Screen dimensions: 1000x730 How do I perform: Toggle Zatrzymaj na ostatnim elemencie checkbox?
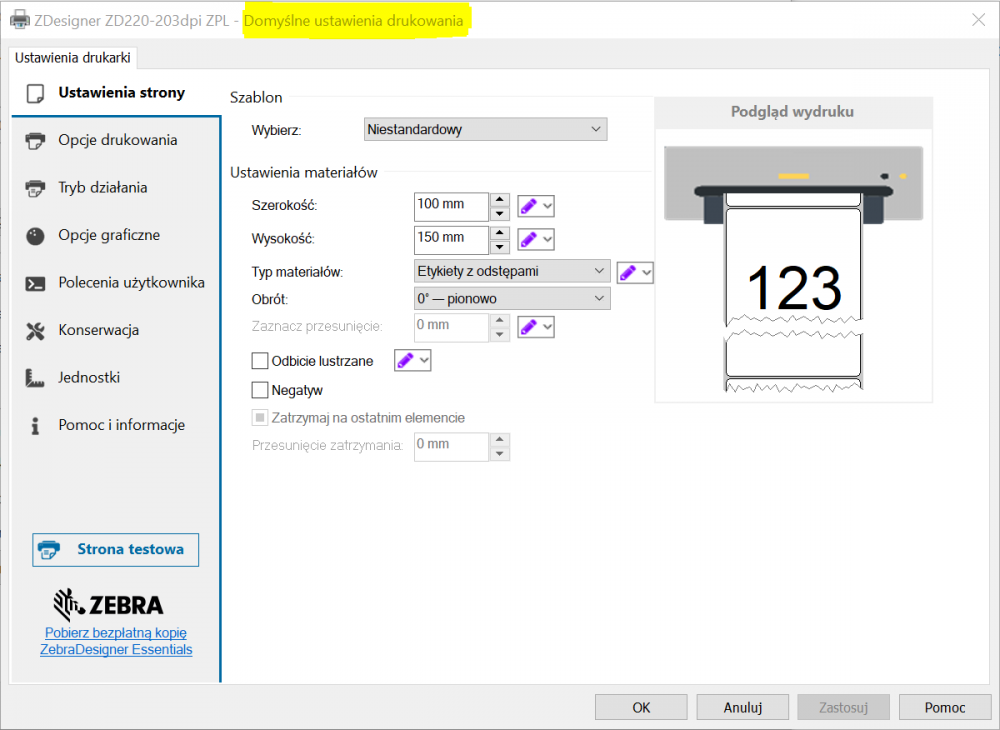point(260,418)
